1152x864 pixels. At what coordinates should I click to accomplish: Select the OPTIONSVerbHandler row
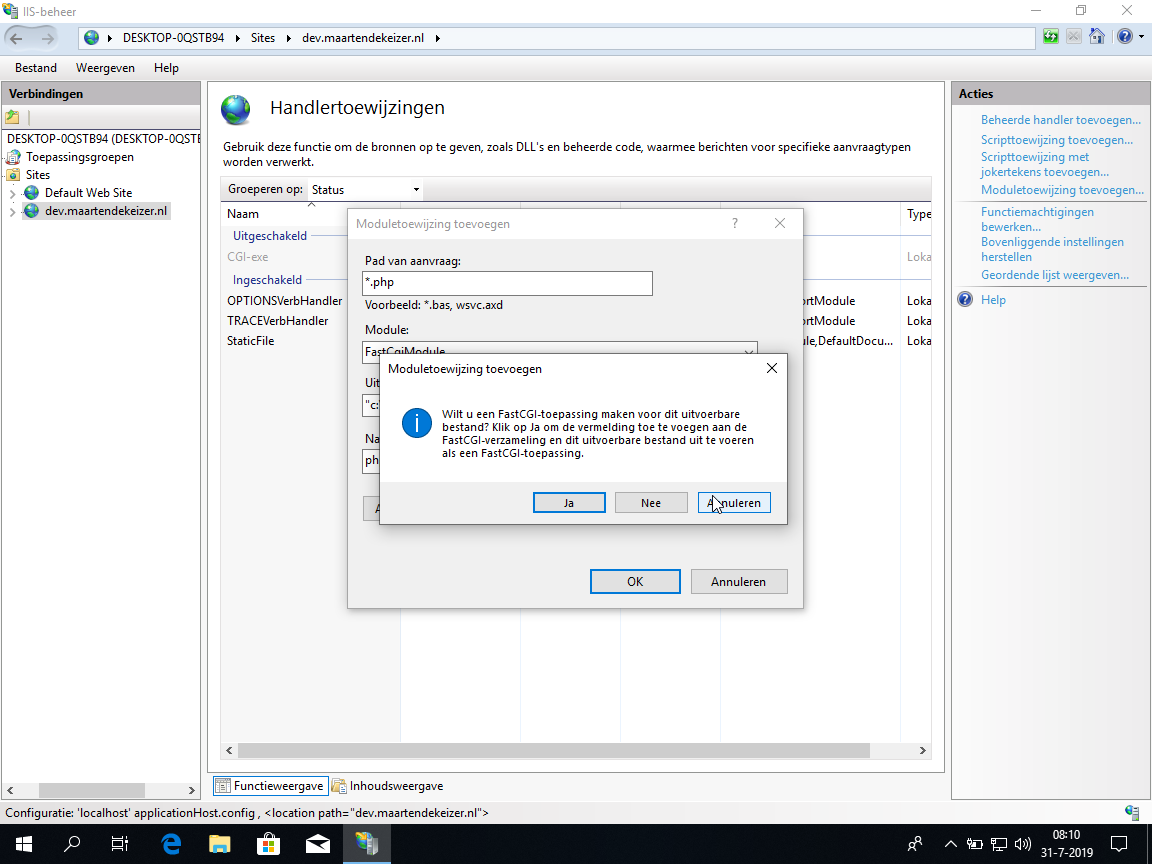pos(284,300)
